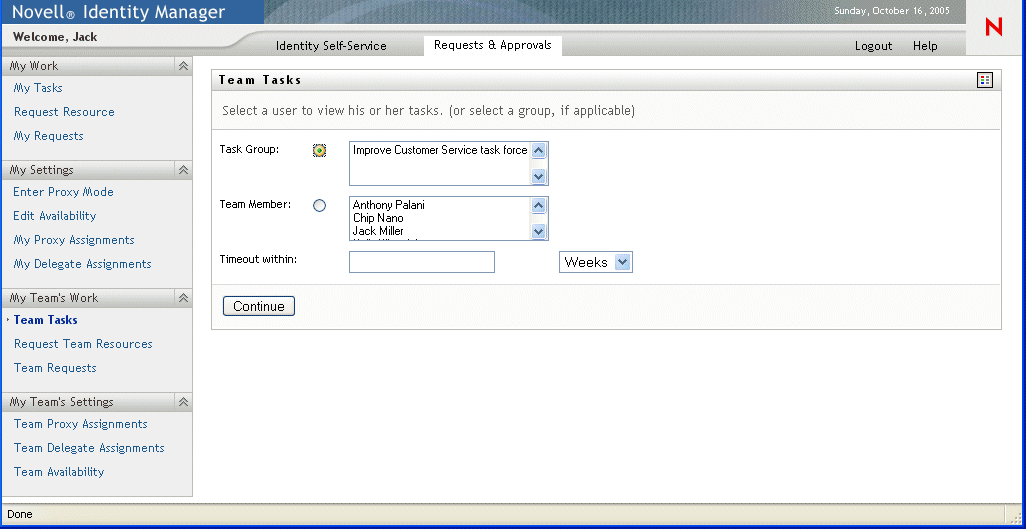Click the Novell N logo icon
Image resolution: width=1026 pixels, height=529 pixels.
coord(993,27)
